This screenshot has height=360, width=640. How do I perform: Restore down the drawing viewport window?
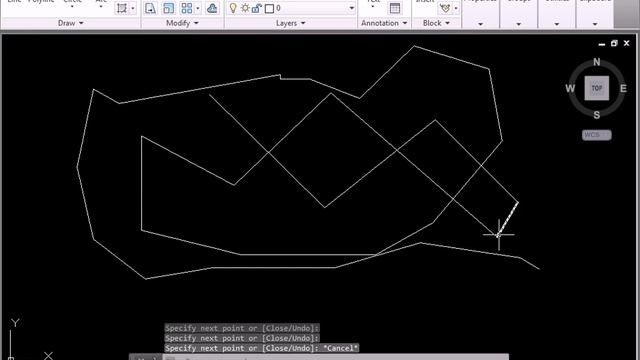pyautogui.click(x=614, y=43)
